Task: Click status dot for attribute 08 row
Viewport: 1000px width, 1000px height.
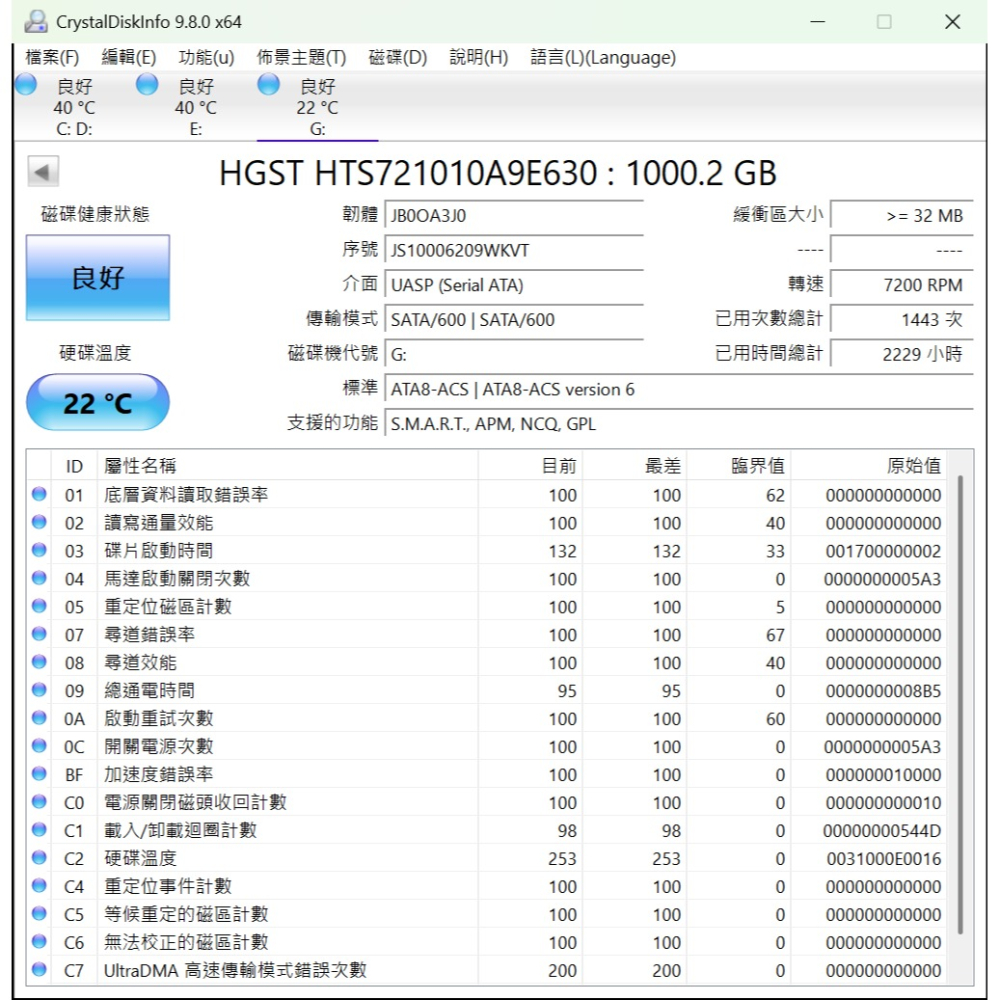Action: click(x=39, y=662)
